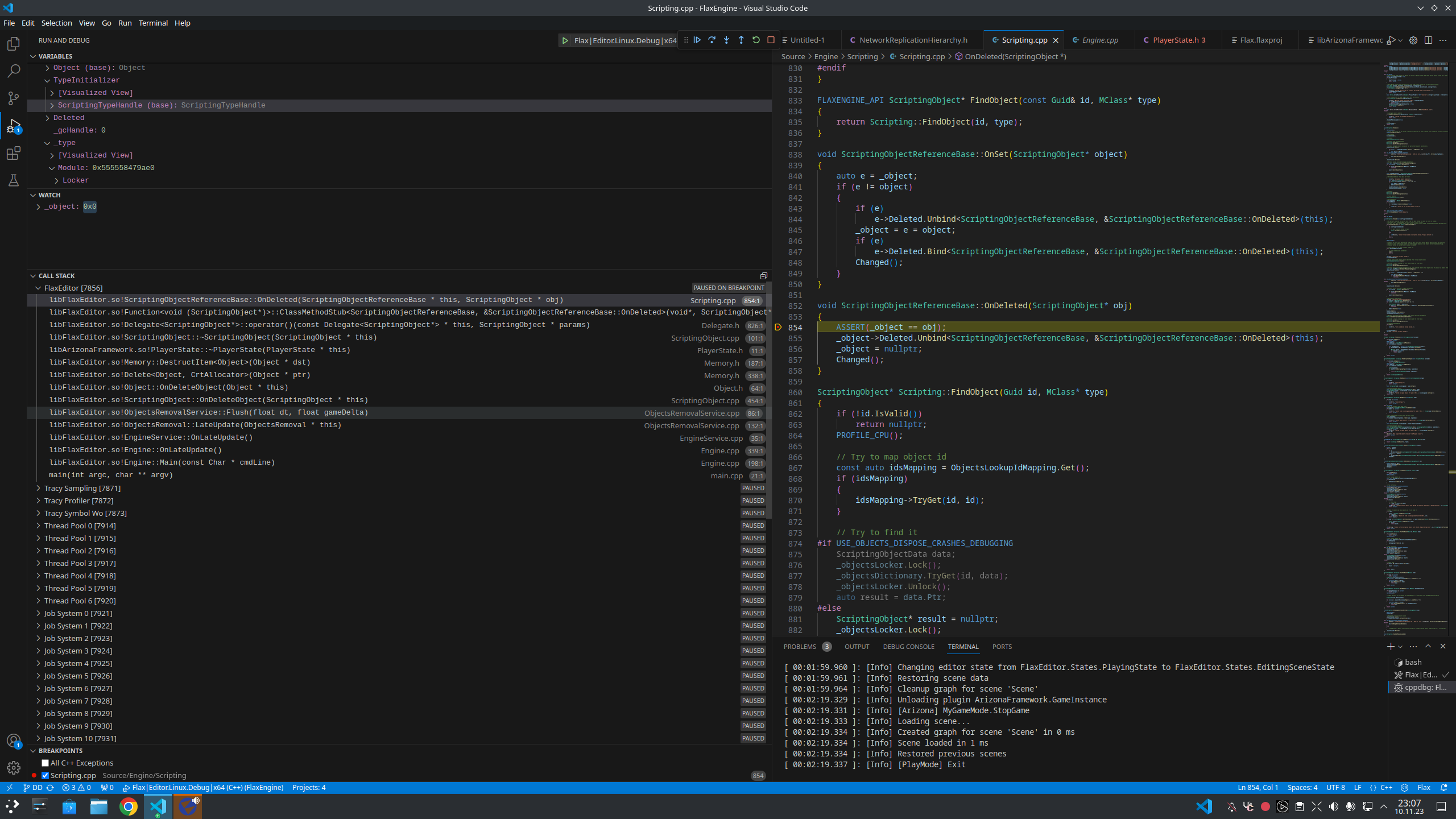Restart the debug session

pyautogui.click(x=756, y=40)
